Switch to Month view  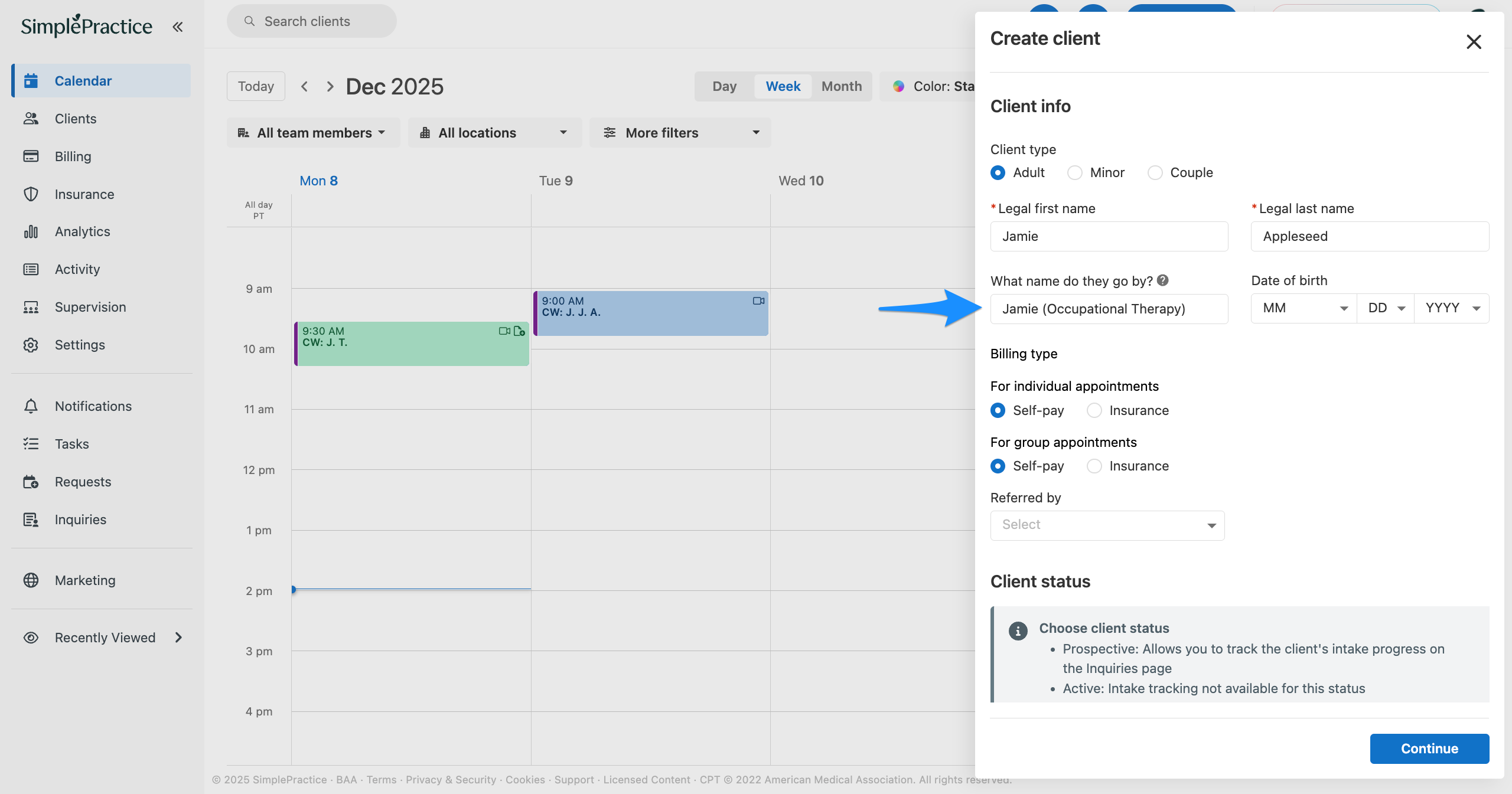(x=841, y=86)
